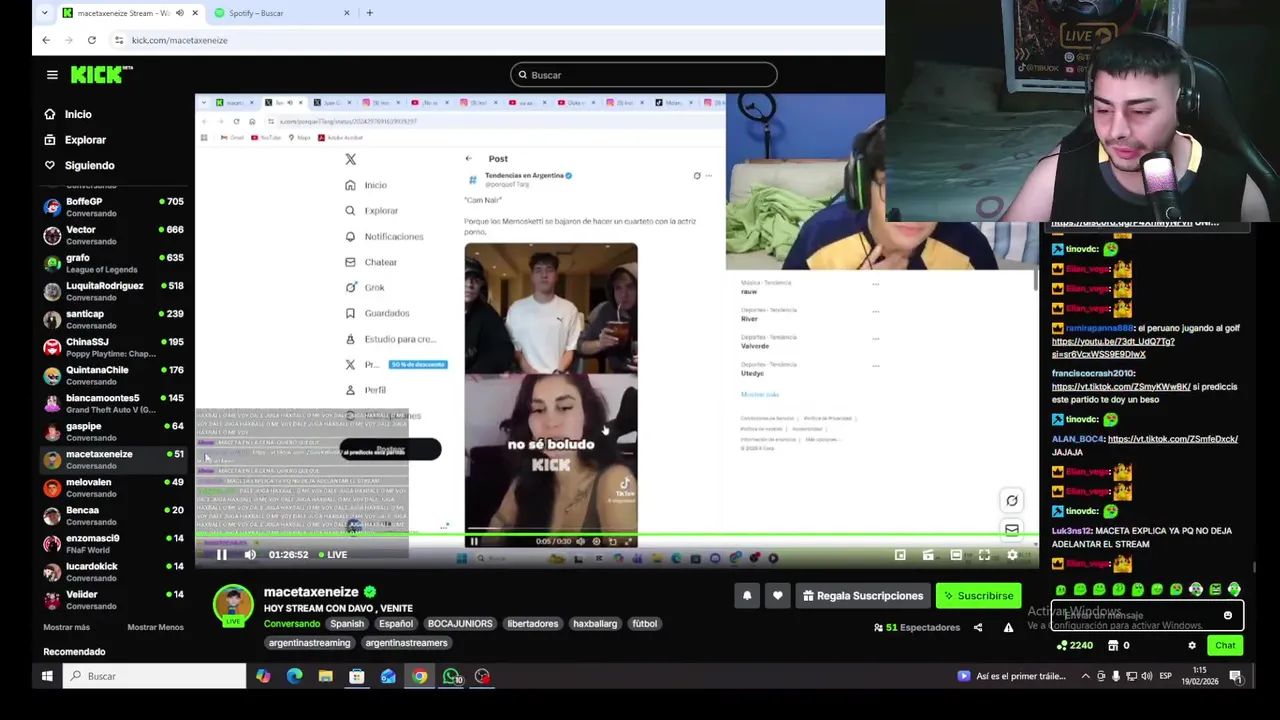Open File Explorer from the taskbar
Image resolution: width=1280 pixels, height=720 pixels.
point(325,677)
